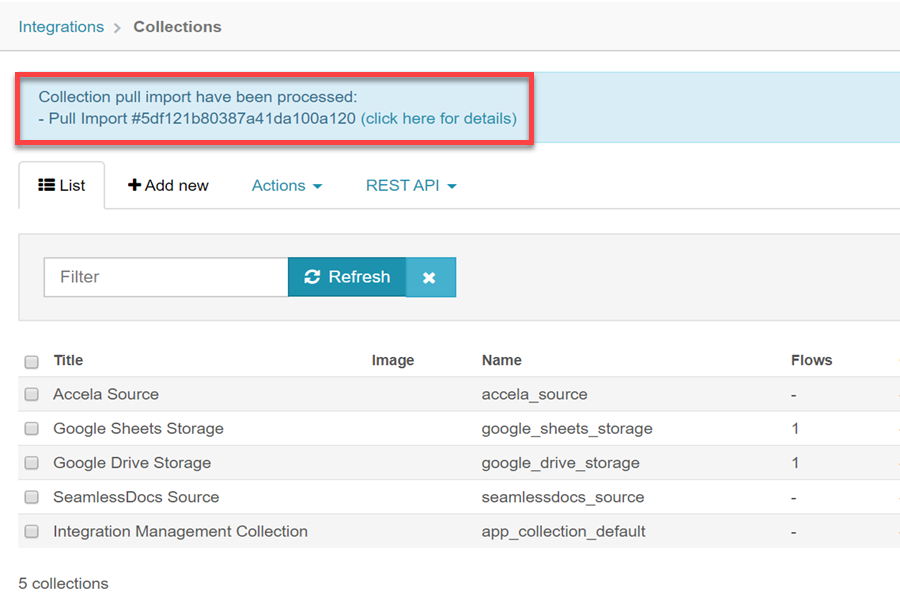Select the accela_source name cell

point(534,394)
